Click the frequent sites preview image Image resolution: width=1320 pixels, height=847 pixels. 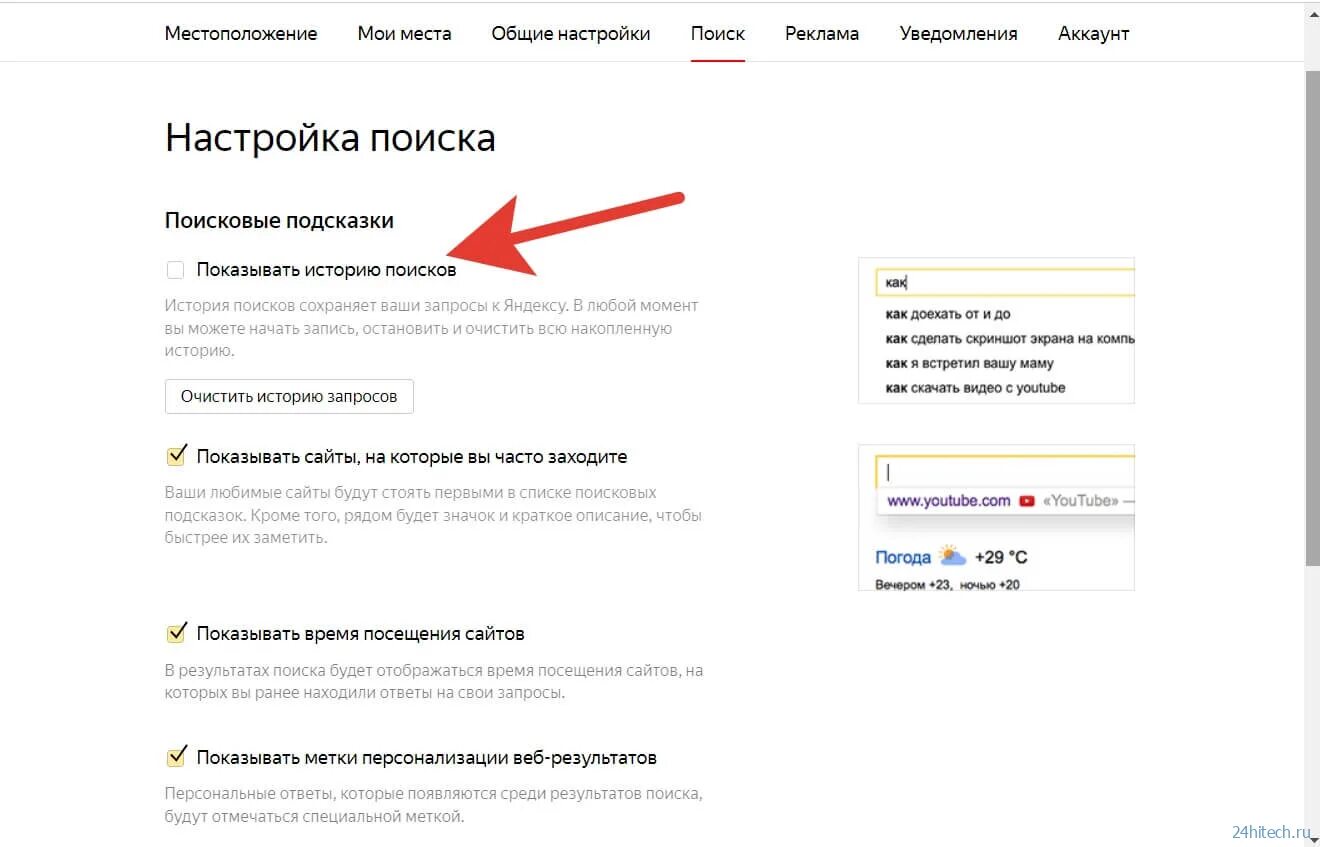point(996,517)
